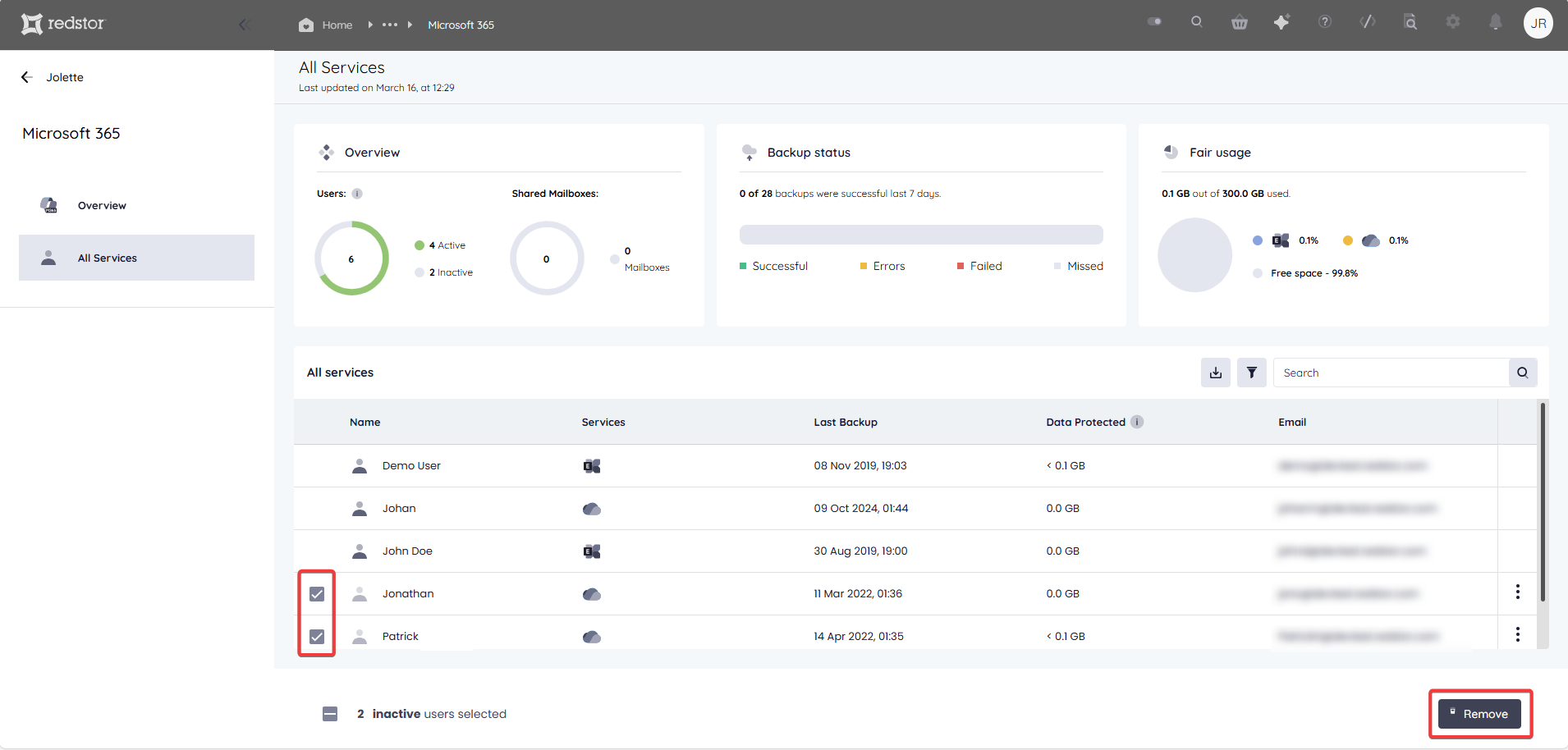Viewport: 1568px width, 750px height.
Task: Click the 09 Oct 2024, 01:44 backup date
Action: tap(861, 508)
